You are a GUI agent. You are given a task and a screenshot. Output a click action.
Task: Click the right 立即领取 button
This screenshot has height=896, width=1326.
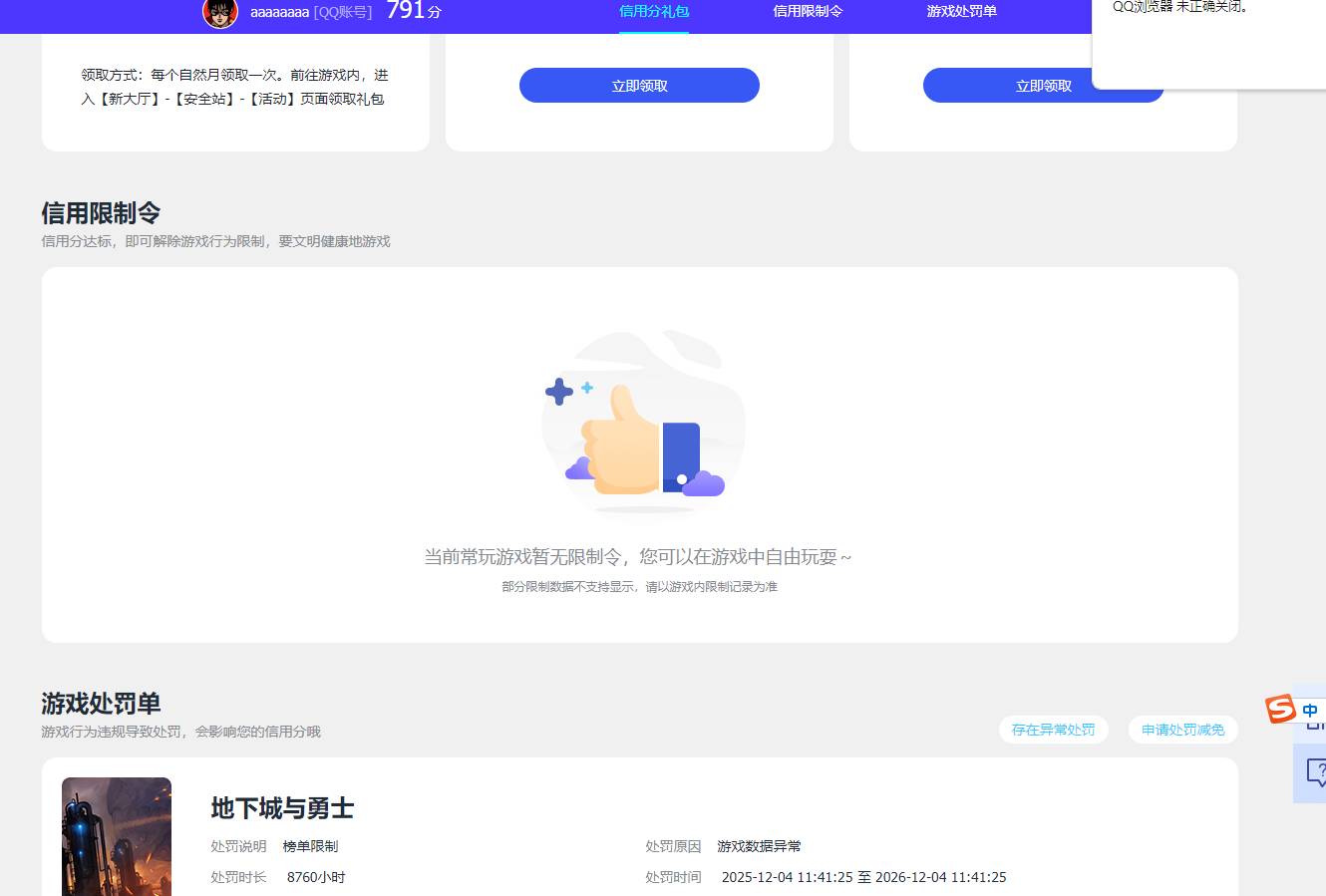(1043, 85)
